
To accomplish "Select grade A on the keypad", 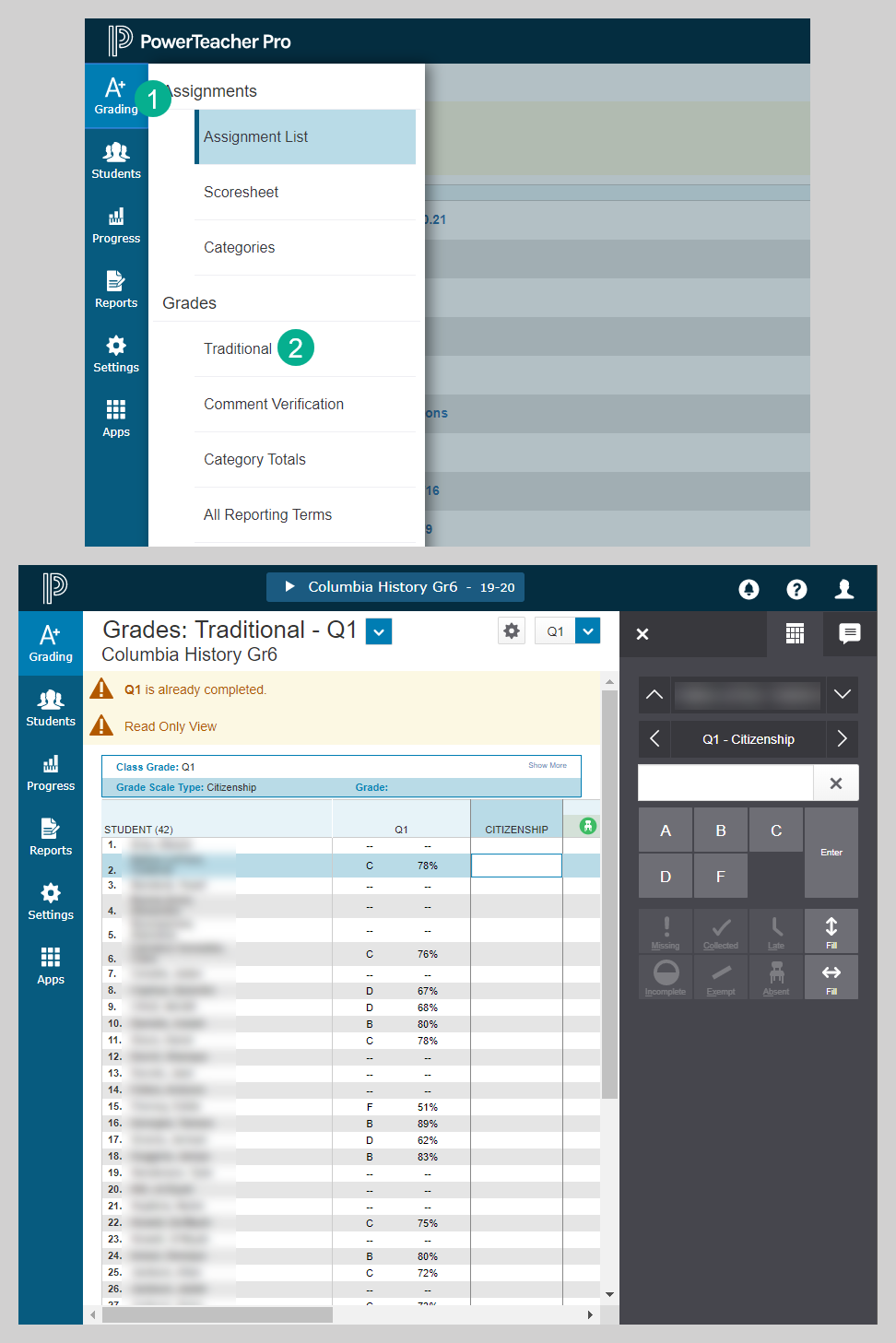I will pyautogui.click(x=665, y=831).
